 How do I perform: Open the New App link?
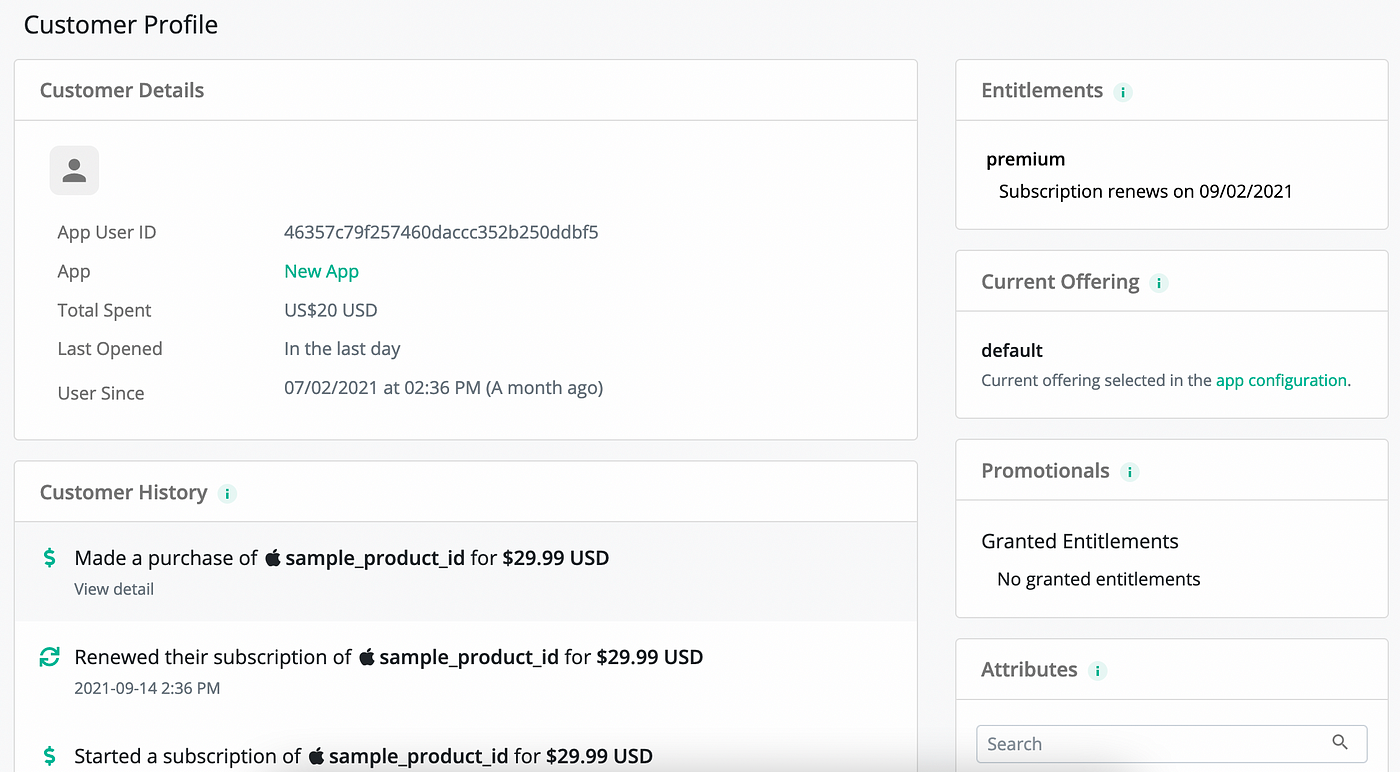pyautogui.click(x=321, y=271)
